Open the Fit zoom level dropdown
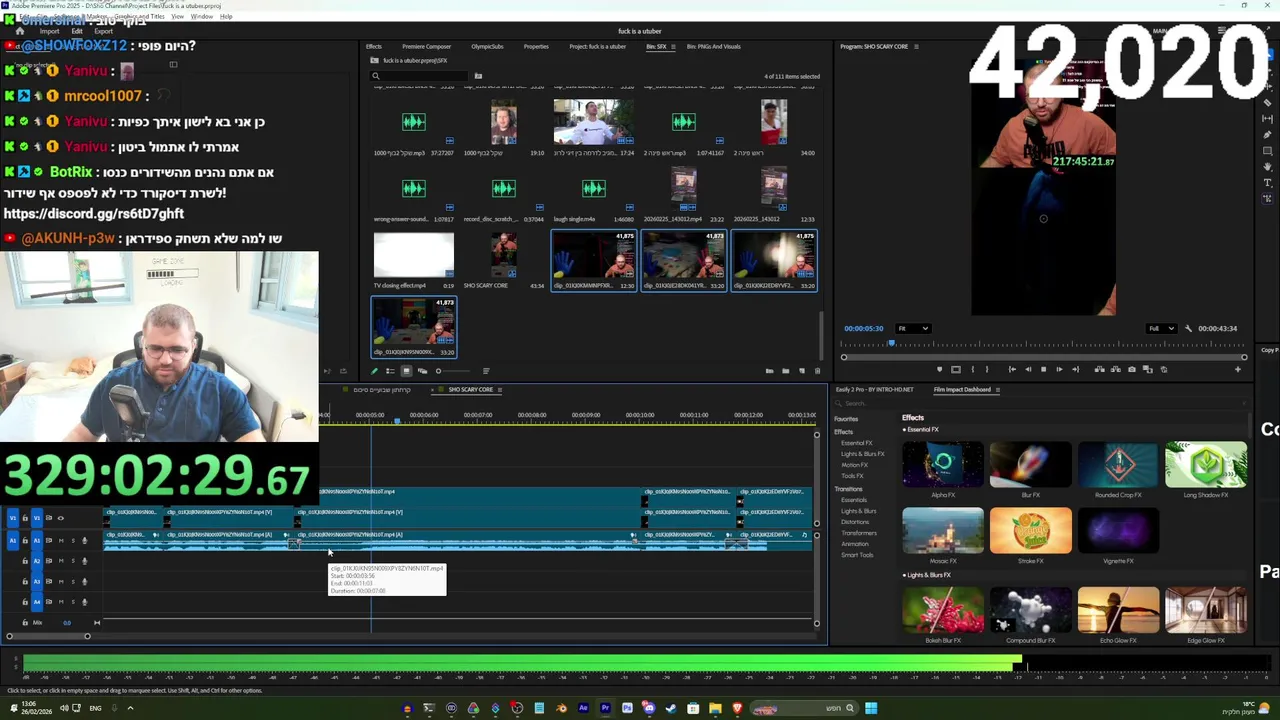The height and width of the screenshot is (720, 1280). 914,328
